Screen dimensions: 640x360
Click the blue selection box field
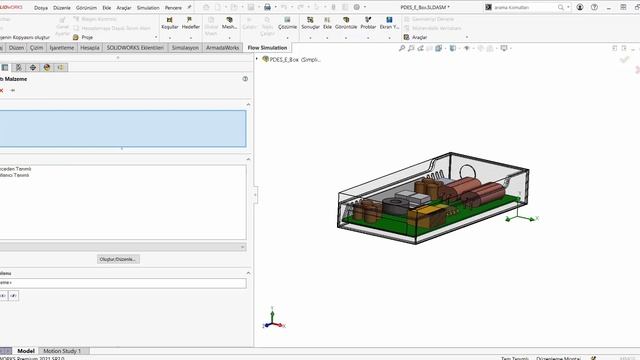pos(122,129)
